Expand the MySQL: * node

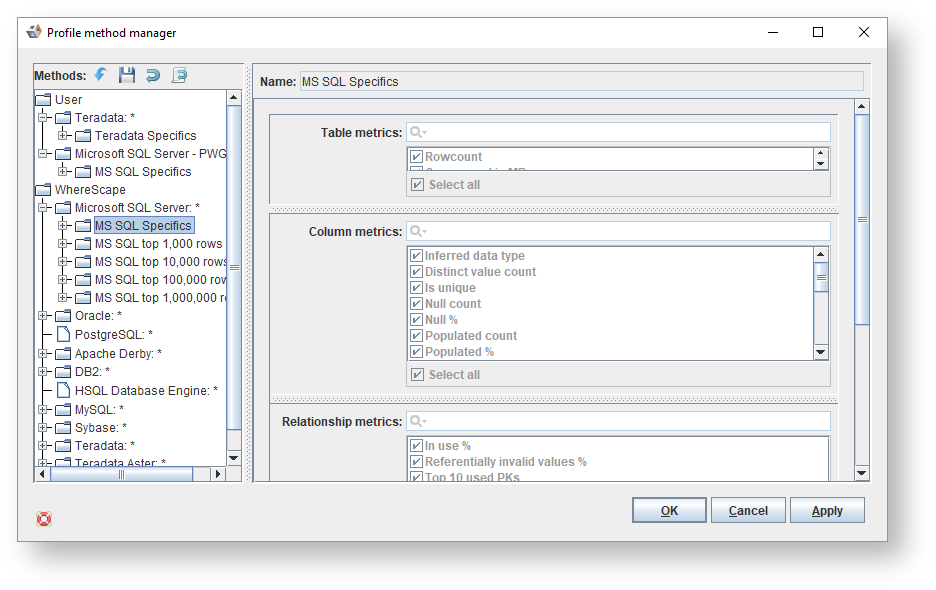click(x=43, y=410)
